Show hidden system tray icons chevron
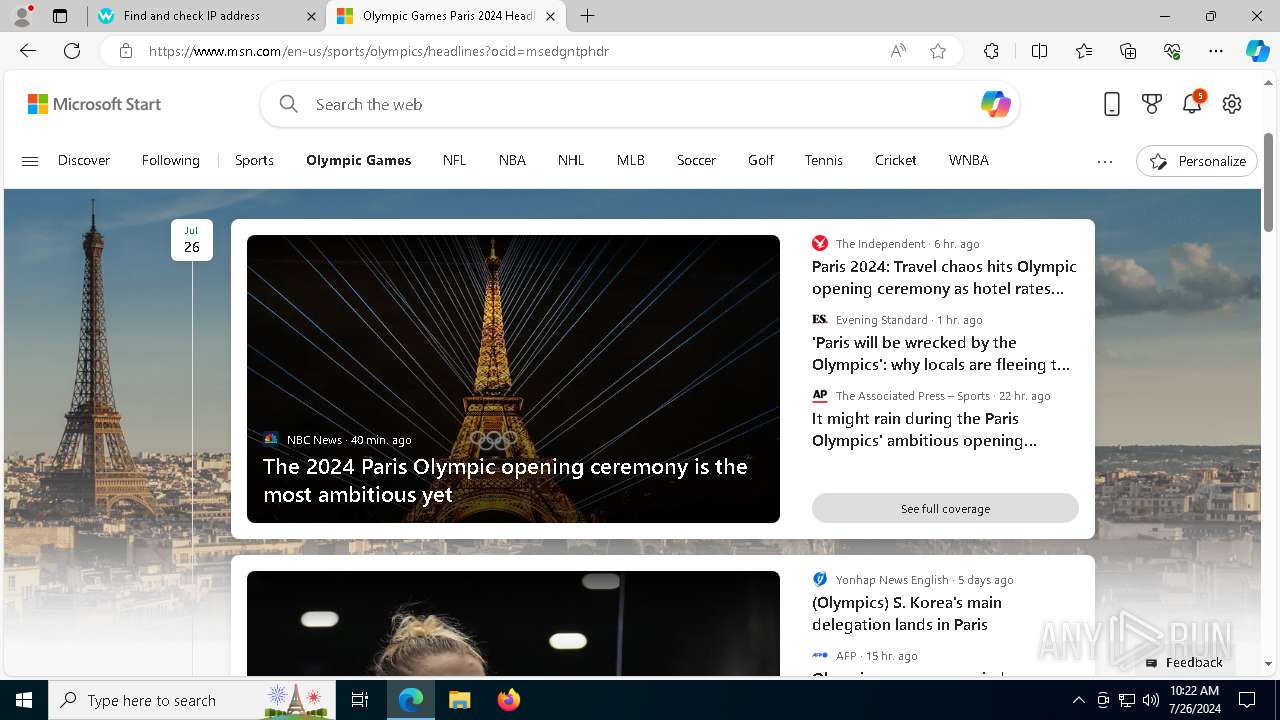The width and height of the screenshot is (1280, 720). tap(1078, 700)
